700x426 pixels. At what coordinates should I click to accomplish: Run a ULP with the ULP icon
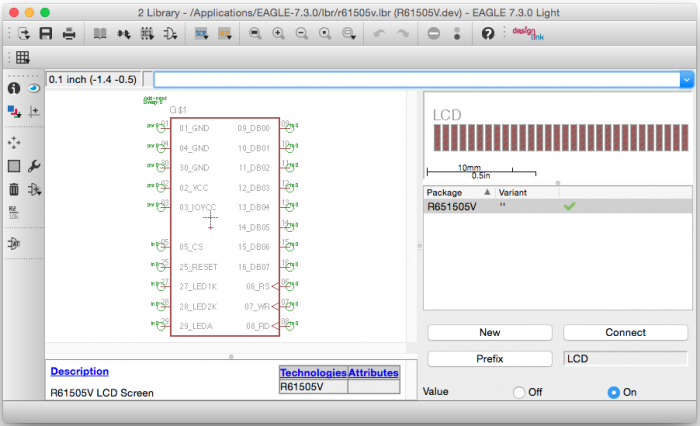coord(225,33)
